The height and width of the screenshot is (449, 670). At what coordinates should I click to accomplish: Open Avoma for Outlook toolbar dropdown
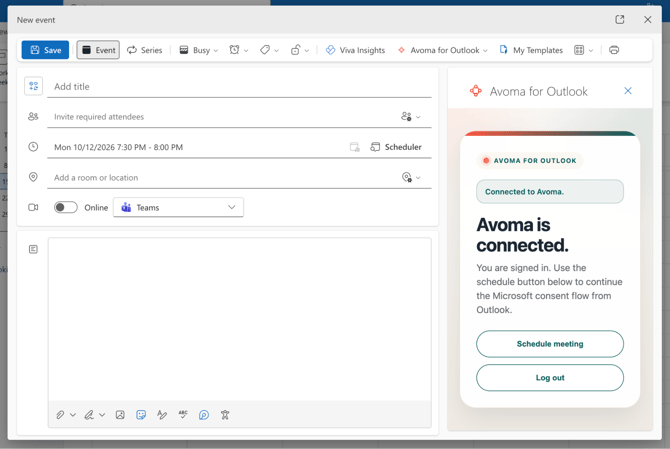pyautogui.click(x=442, y=50)
